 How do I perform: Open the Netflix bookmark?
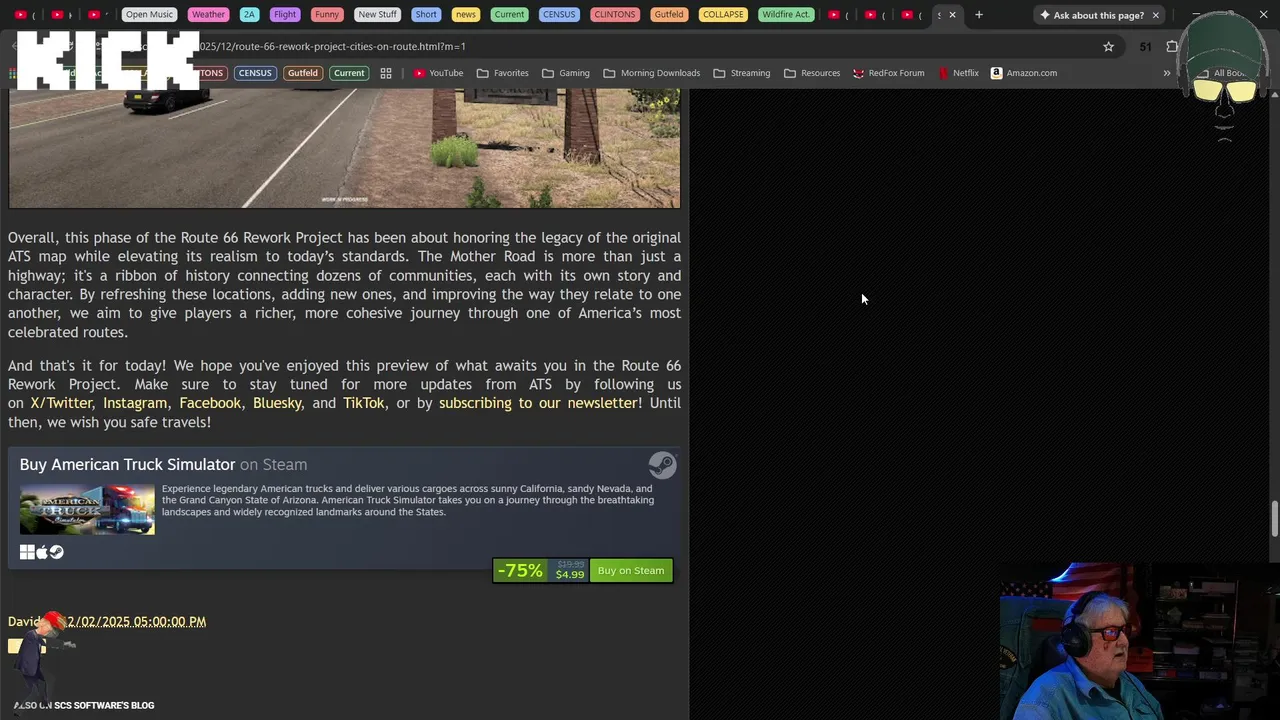pyautogui.click(x=958, y=73)
